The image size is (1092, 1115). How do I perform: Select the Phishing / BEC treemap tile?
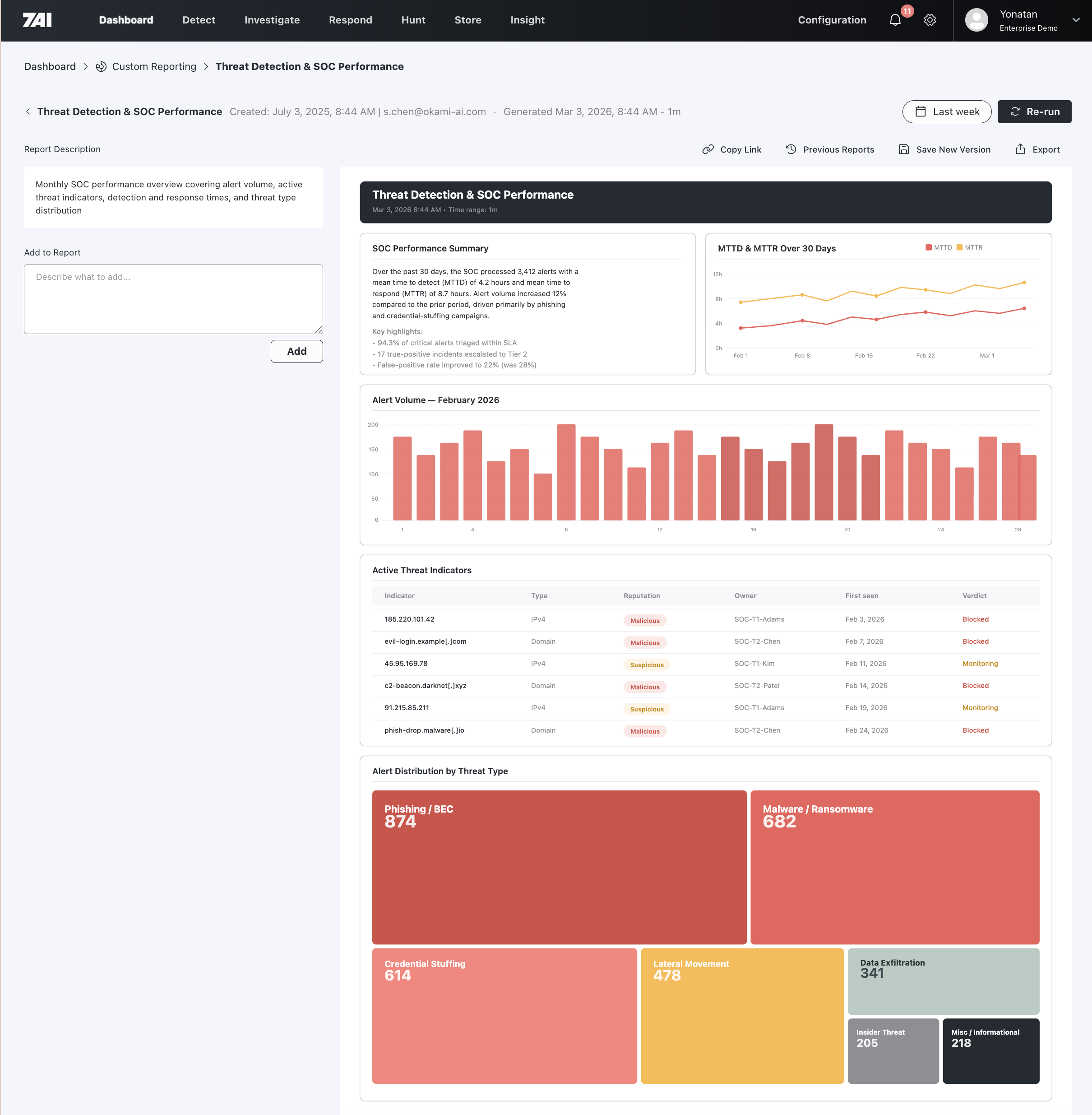coord(559,867)
